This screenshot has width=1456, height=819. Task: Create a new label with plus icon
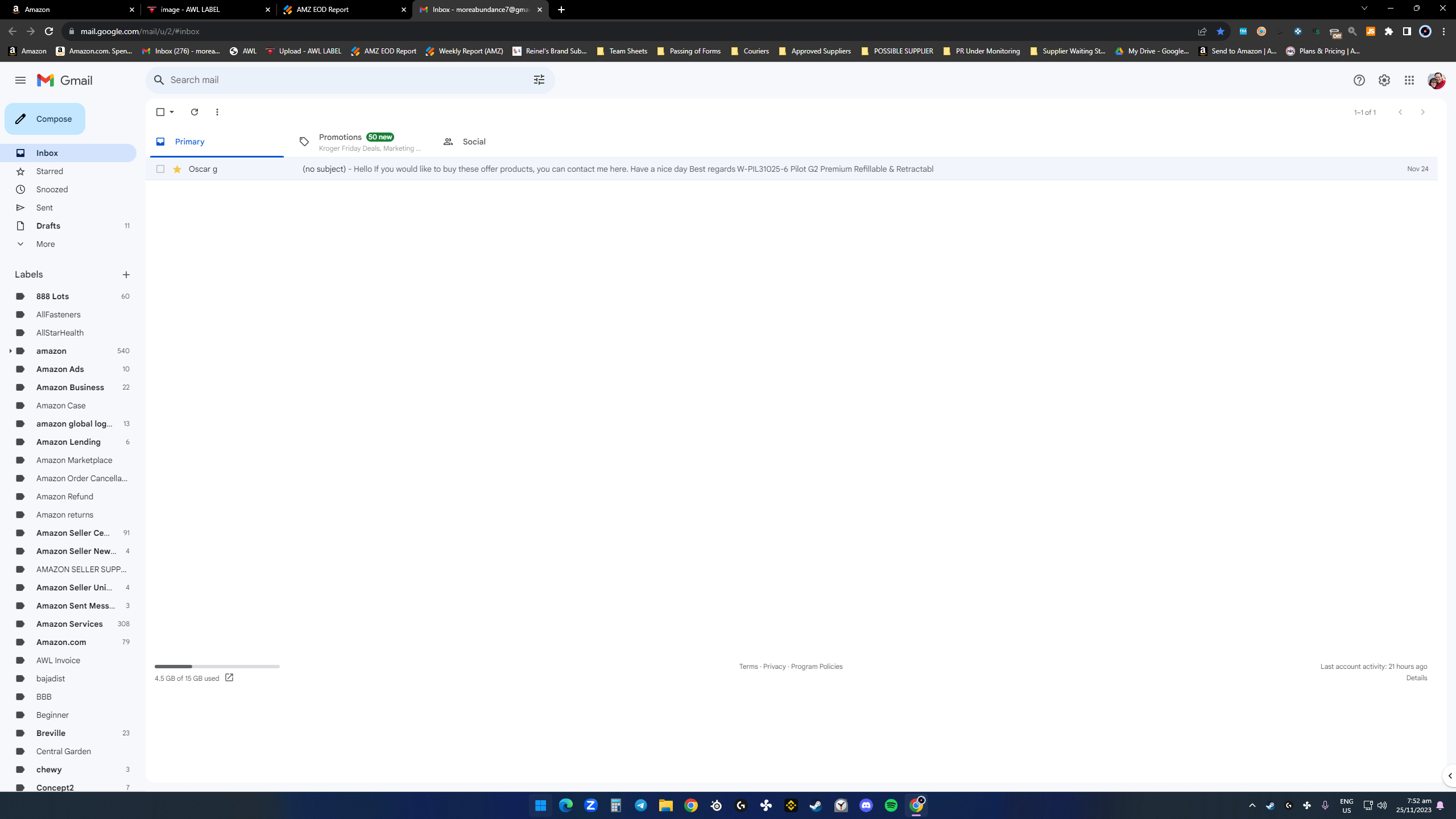[126, 275]
